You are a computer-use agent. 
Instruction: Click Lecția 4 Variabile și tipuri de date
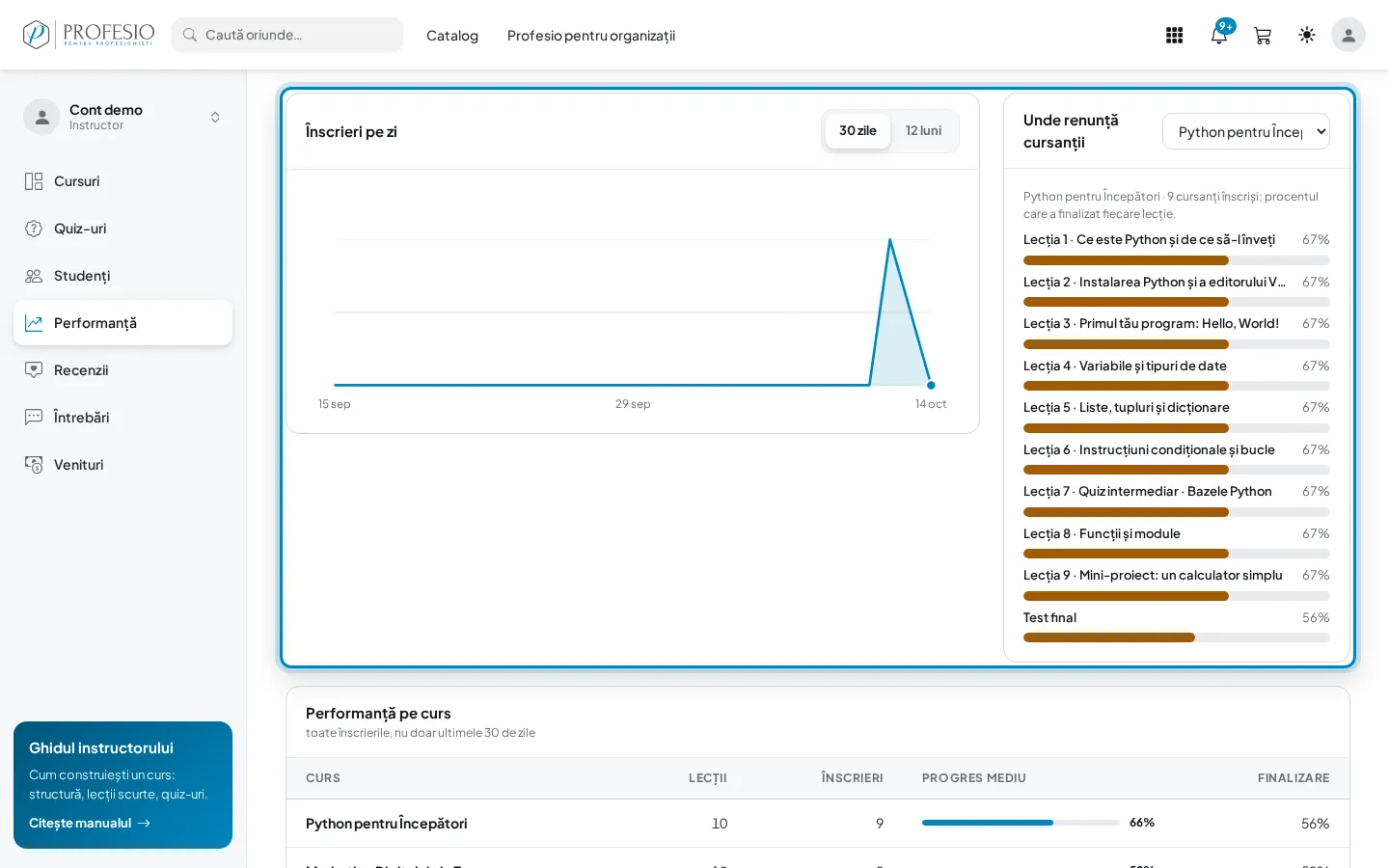pyautogui.click(x=1125, y=366)
